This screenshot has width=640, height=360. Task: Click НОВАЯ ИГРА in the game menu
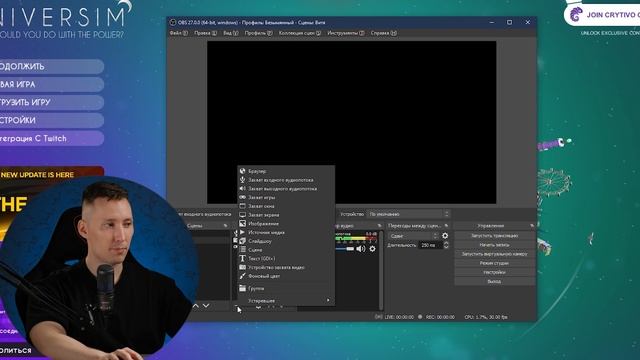pyautogui.click(x=51, y=84)
